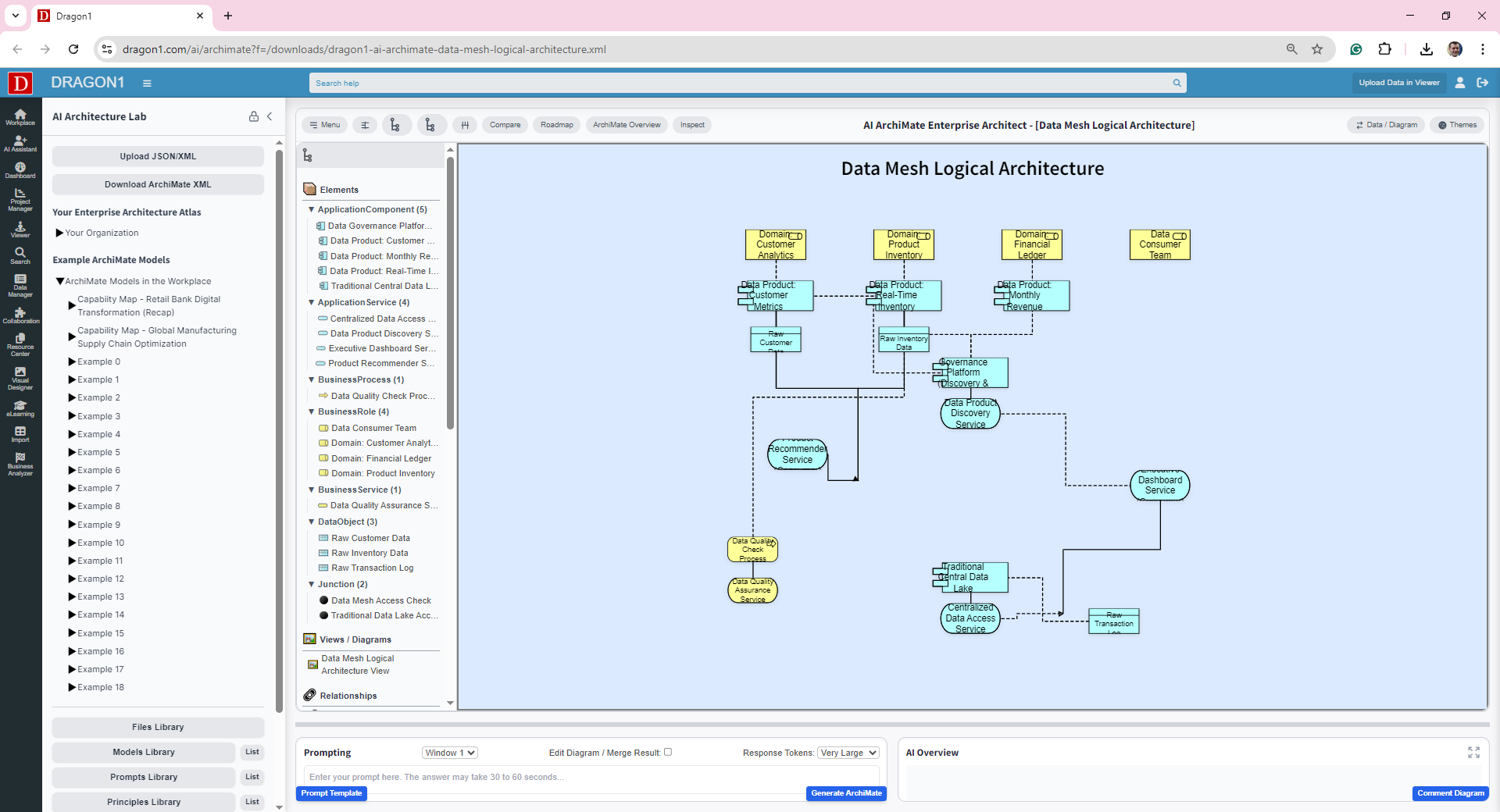The image size is (1500, 812).
Task: Open the Data Manager sidebar icon
Action: pos(20,286)
